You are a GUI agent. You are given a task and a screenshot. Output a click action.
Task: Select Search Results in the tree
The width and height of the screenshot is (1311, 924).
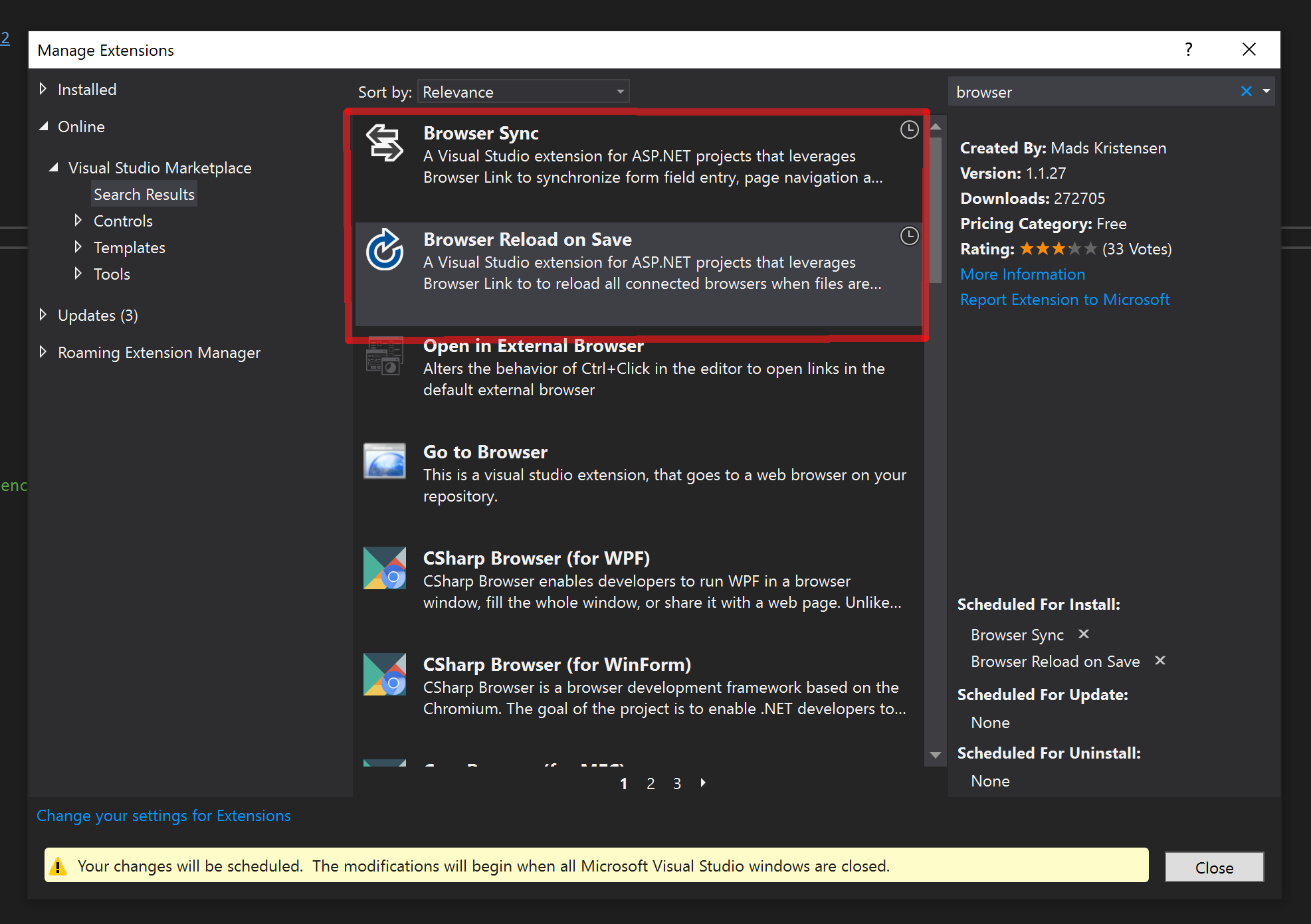144,194
